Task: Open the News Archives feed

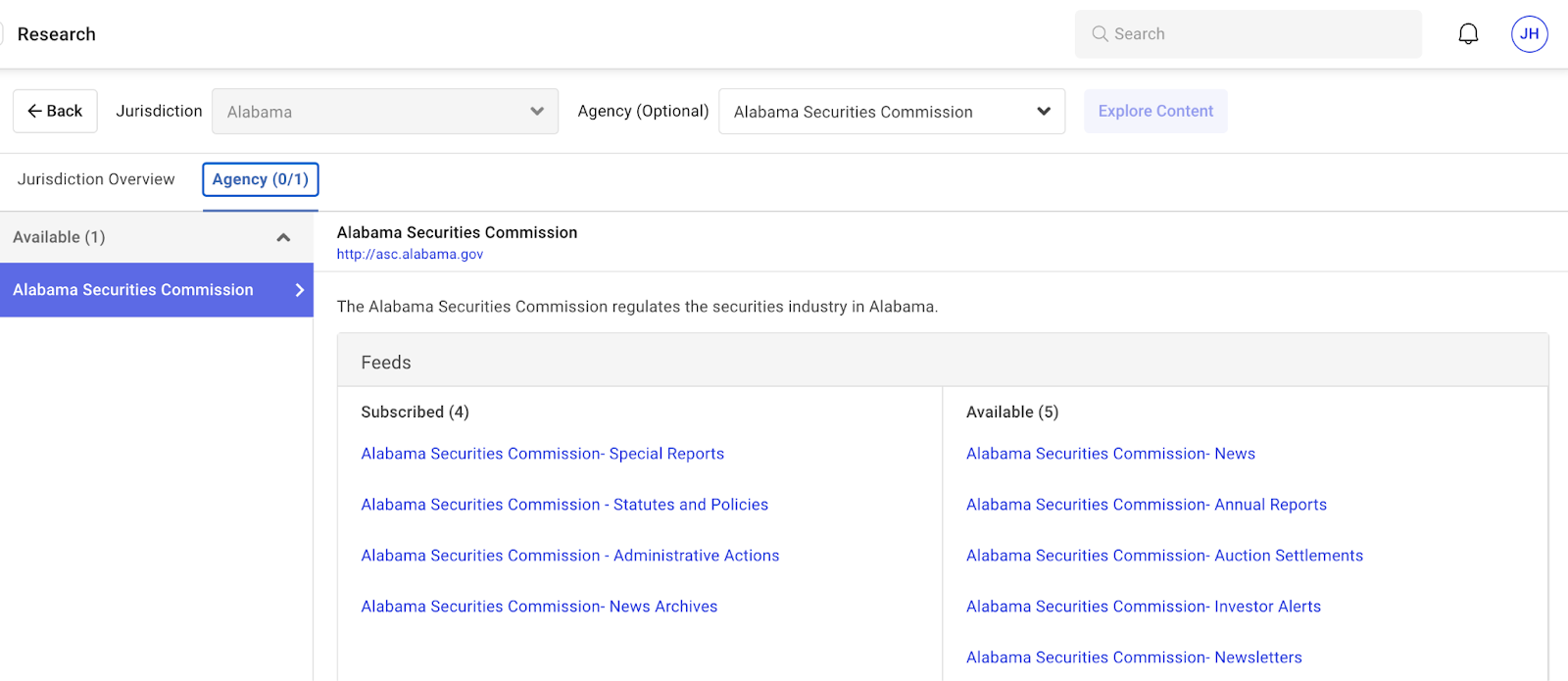Action: pyautogui.click(x=539, y=607)
